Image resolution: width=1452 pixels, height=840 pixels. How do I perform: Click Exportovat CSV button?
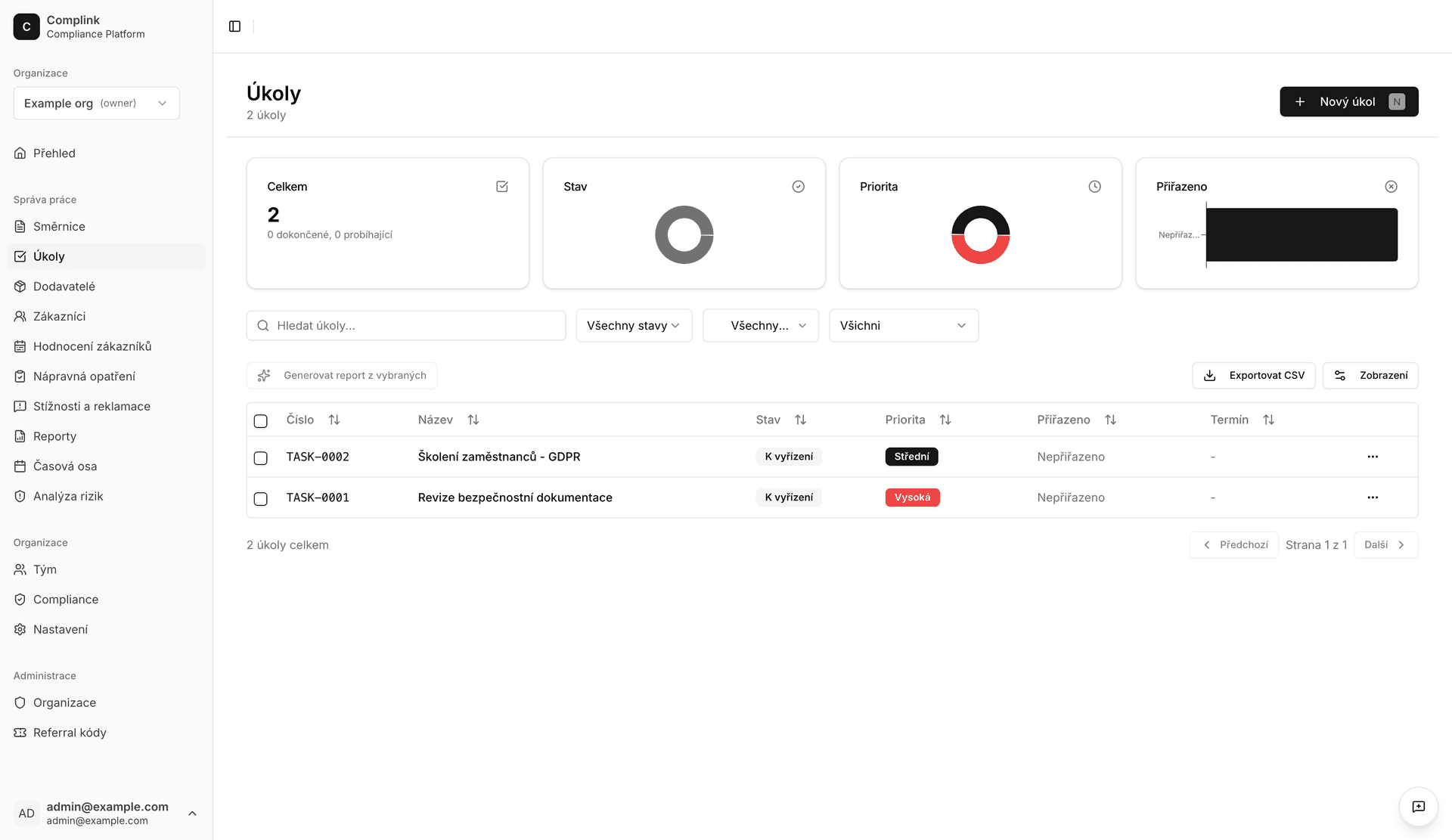point(1254,376)
